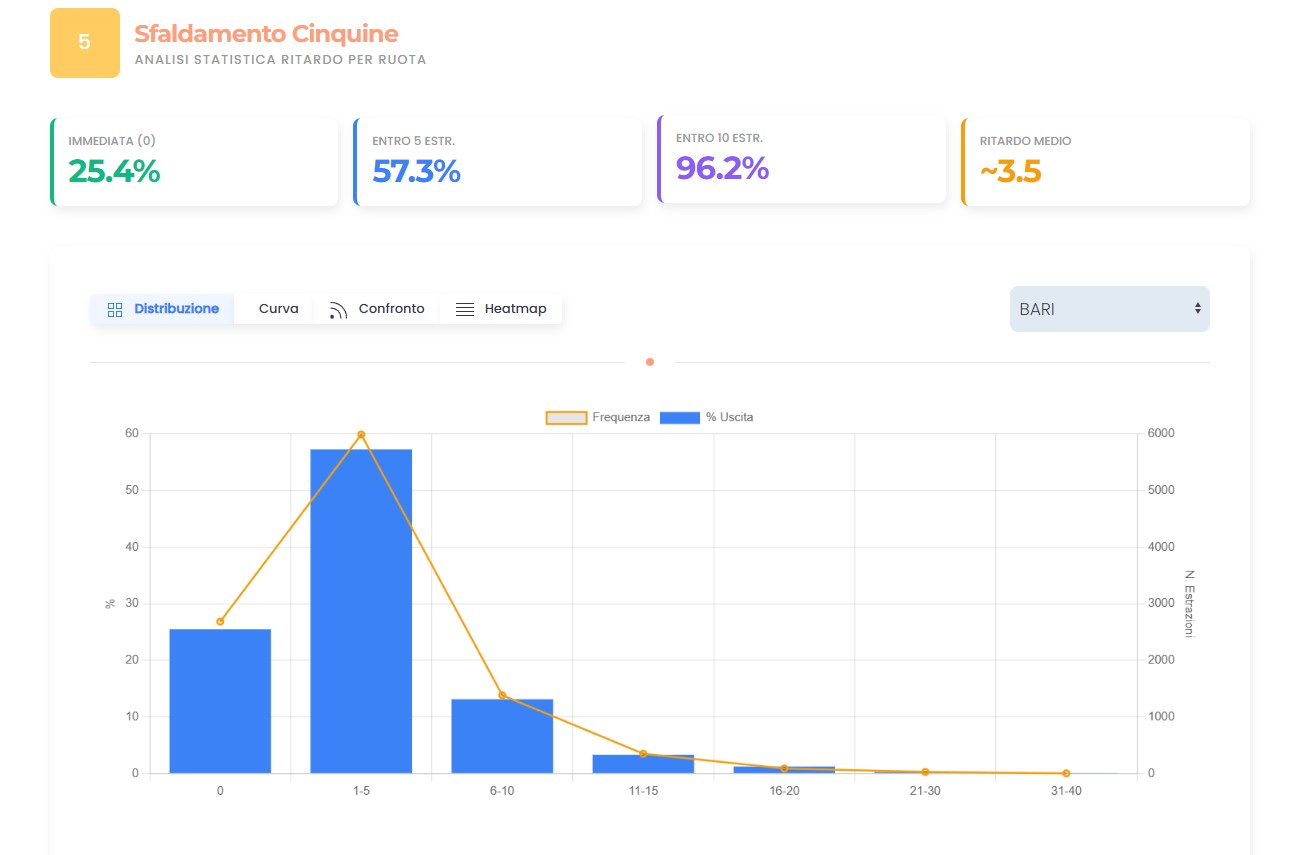Click the Heatmap lines icon

tap(464, 309)
